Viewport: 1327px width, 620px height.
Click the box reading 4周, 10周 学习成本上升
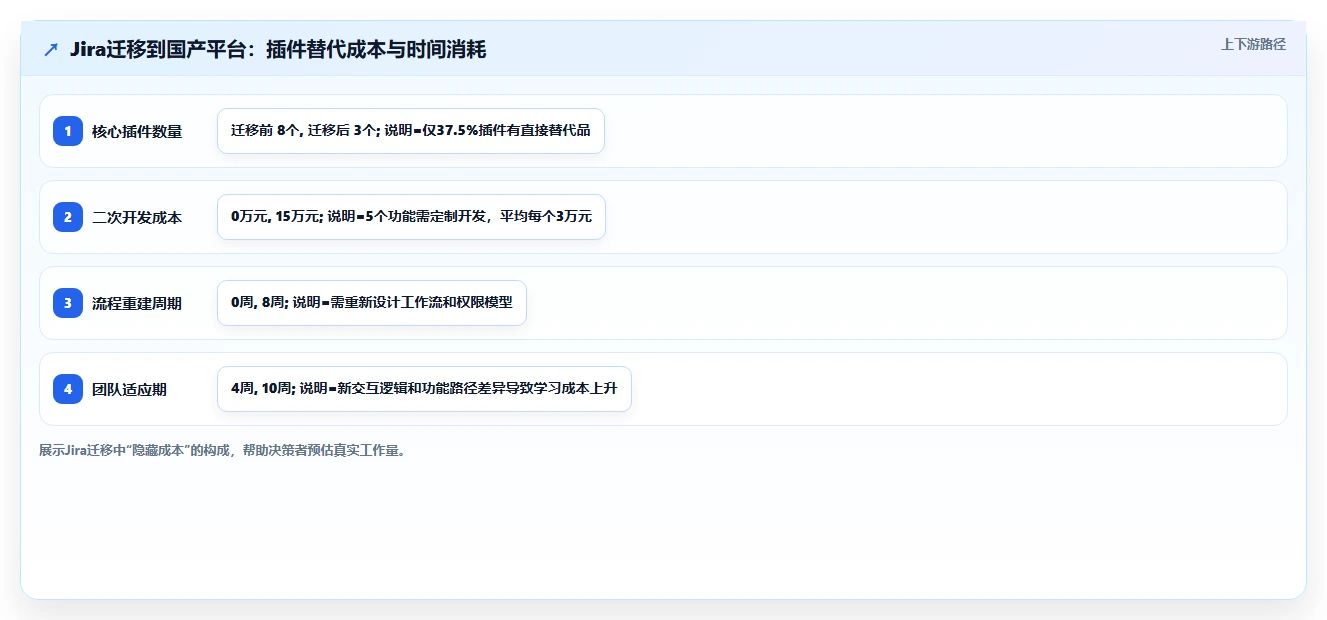click(424, 389)
